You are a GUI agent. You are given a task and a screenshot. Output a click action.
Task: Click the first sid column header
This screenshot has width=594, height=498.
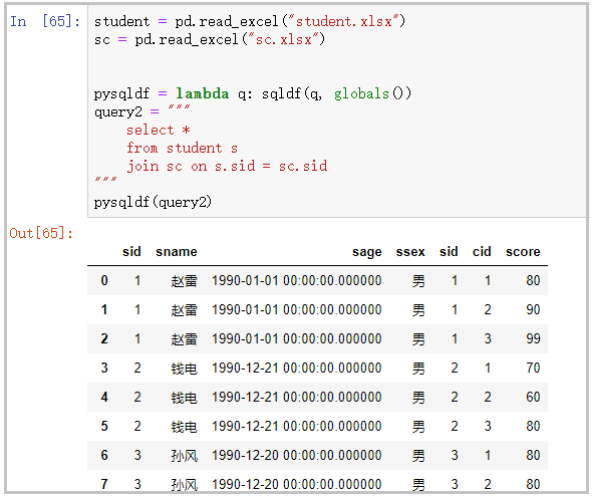pos(131,251)
